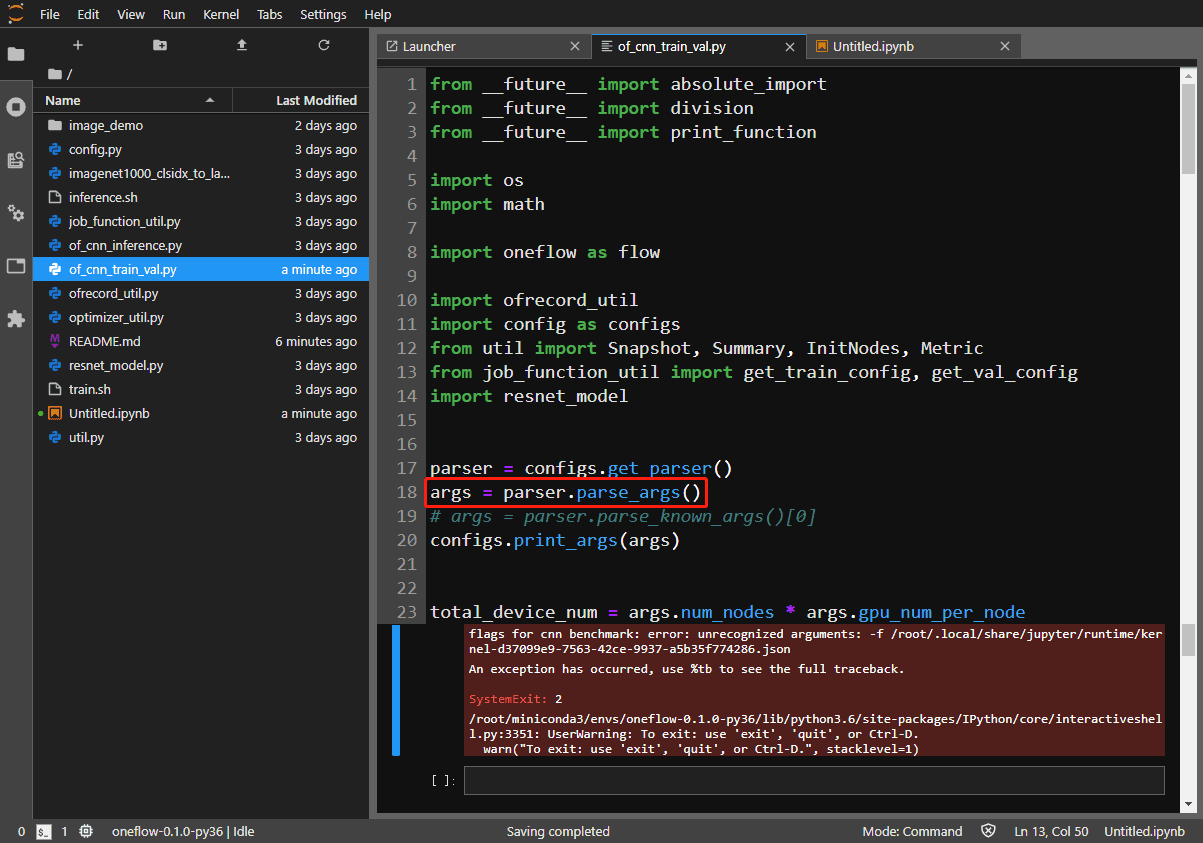Open the image_demo folder
This screenshot has width=1203, height=843.
pyautogui.click(x=105, y=126)
